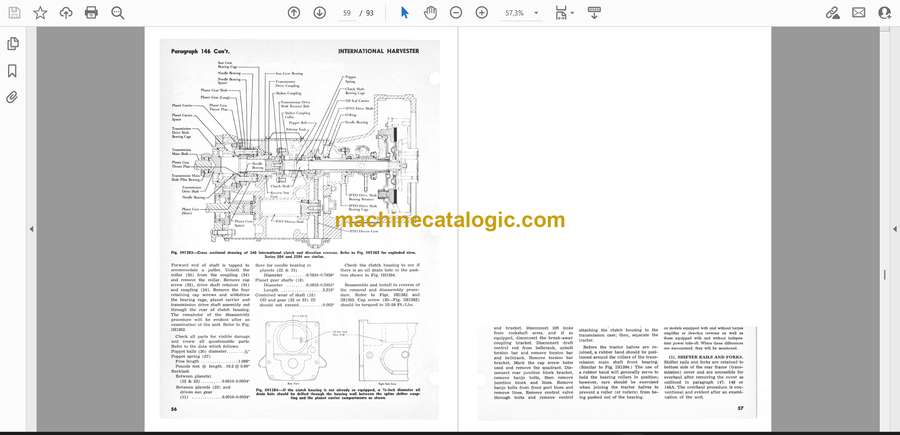Viewport: 900px width, 435px height.
Task: Click the Save file floppy disk icon
Action: [14, 13]
